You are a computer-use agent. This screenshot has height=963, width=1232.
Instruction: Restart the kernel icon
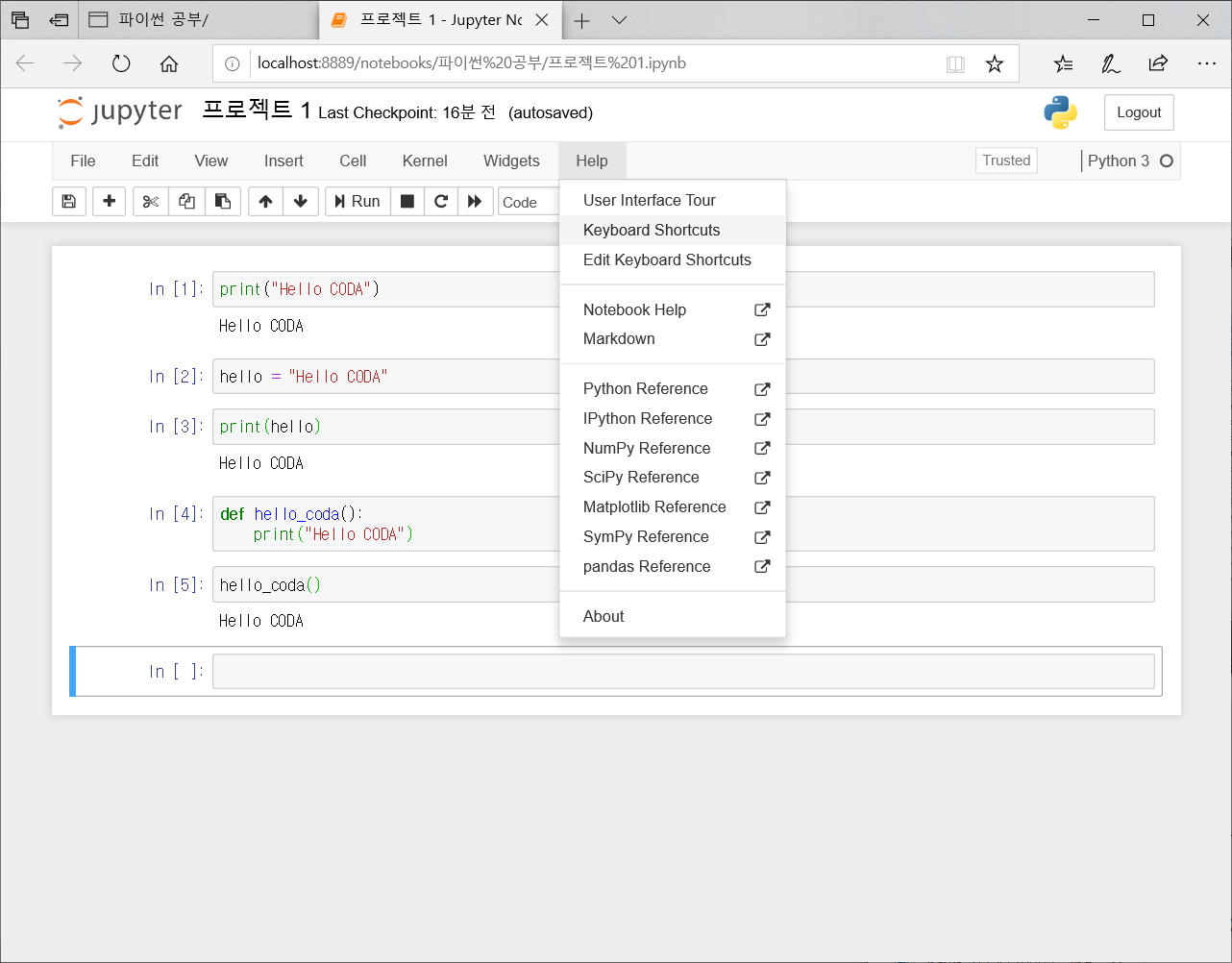coord(441,202)
